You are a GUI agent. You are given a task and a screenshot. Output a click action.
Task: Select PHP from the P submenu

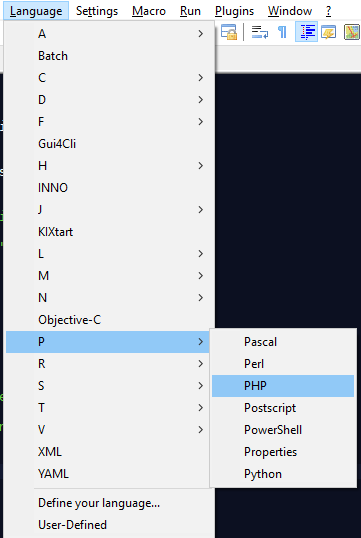click(x=283, y=386)
